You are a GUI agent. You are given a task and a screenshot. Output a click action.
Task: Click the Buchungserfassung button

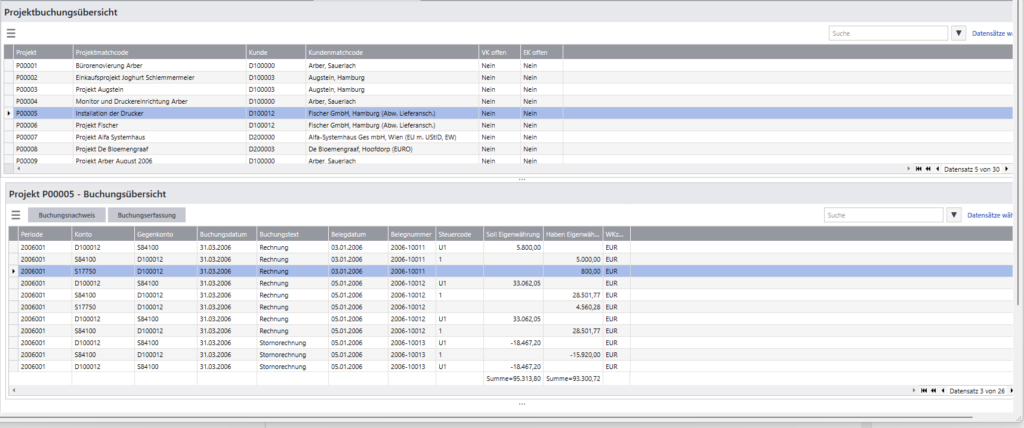147,215
